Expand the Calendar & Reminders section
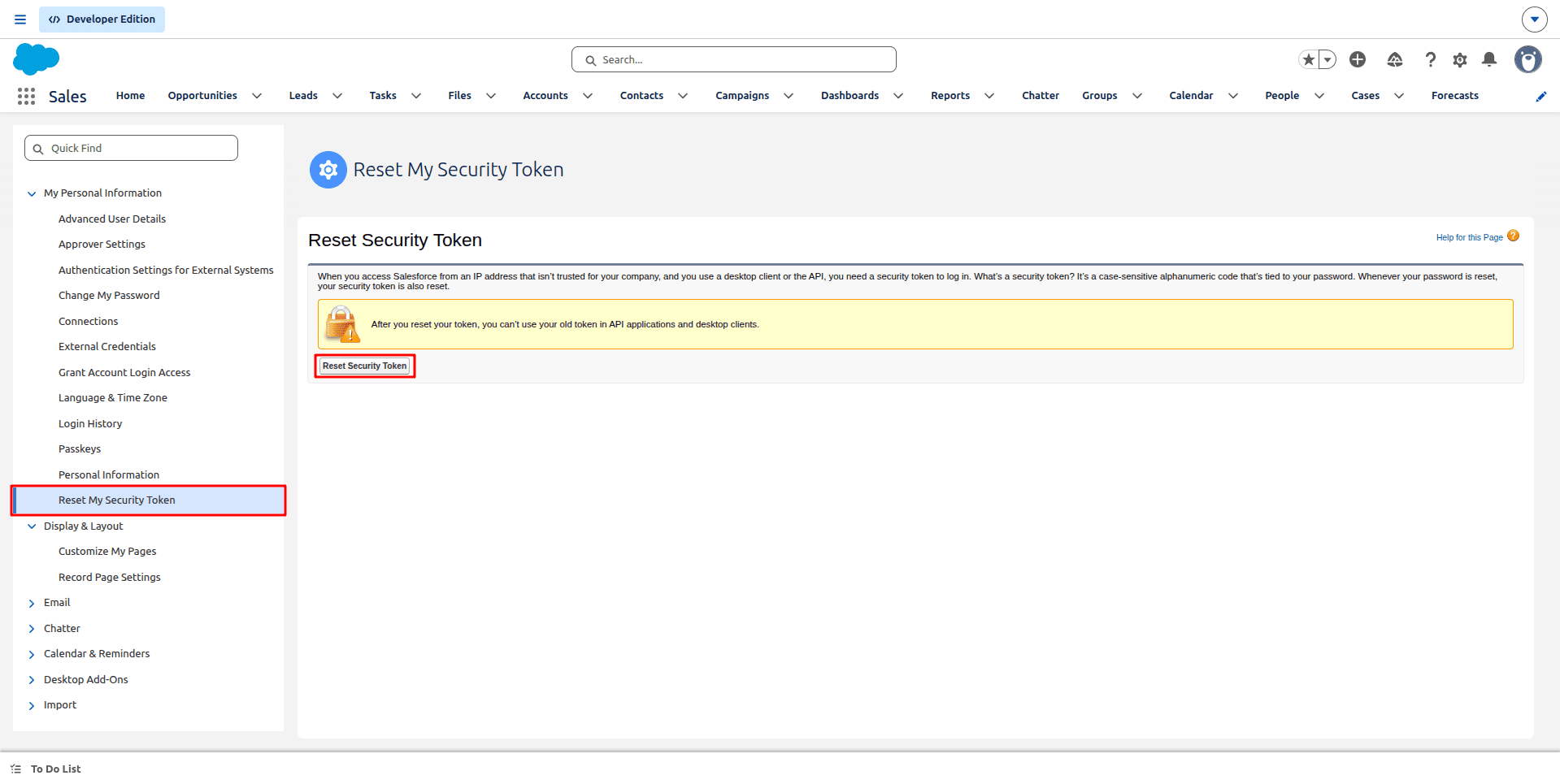1560x784 pixels. tap(32, 654)
